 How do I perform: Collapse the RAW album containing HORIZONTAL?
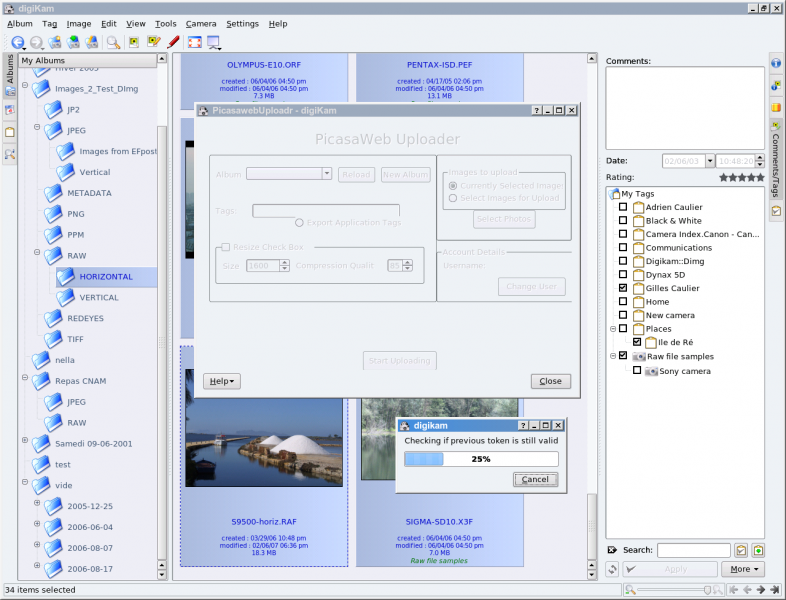(37, 252)
